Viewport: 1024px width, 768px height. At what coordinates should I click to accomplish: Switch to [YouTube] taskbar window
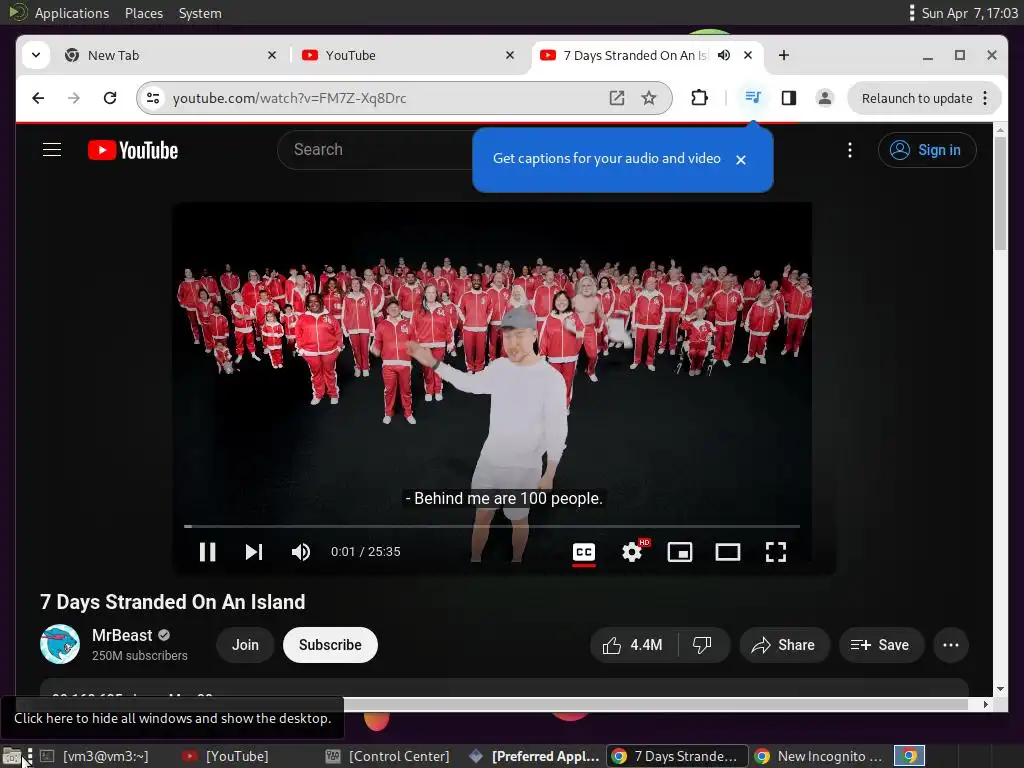tap(225, 756)
